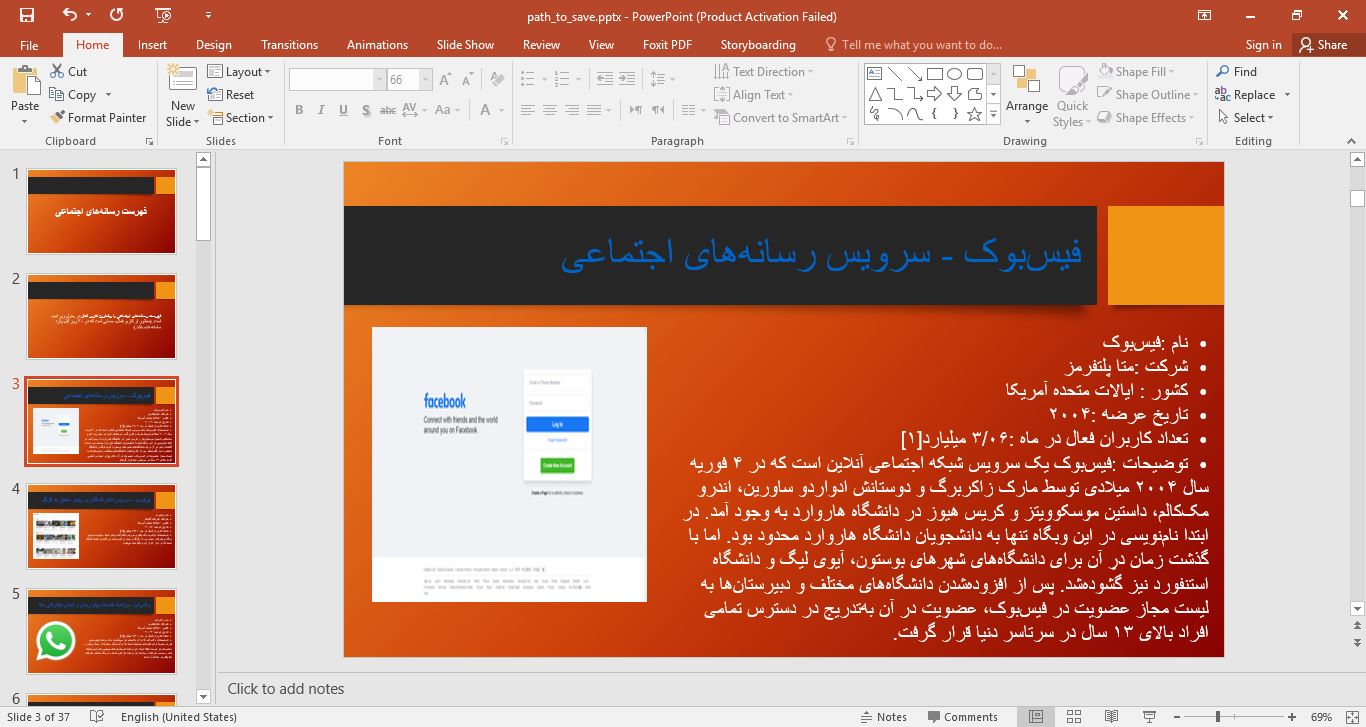Image resolution: width=1366 pixels, height=727 pixels.
Task: Open Quick Styles gallery
Action: click(x=1072, y=94)
